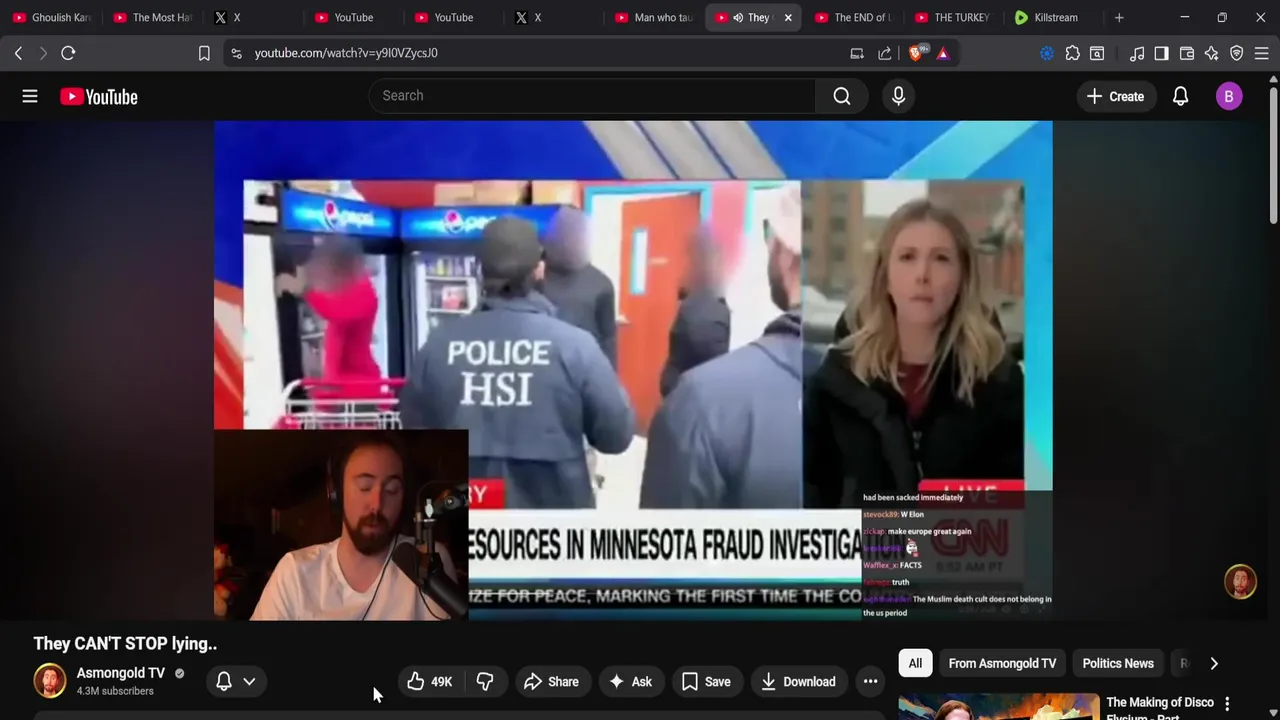The image size is (1280, 720).
Task: Open Brave main menu
Action: click(x=1262, y=53)
